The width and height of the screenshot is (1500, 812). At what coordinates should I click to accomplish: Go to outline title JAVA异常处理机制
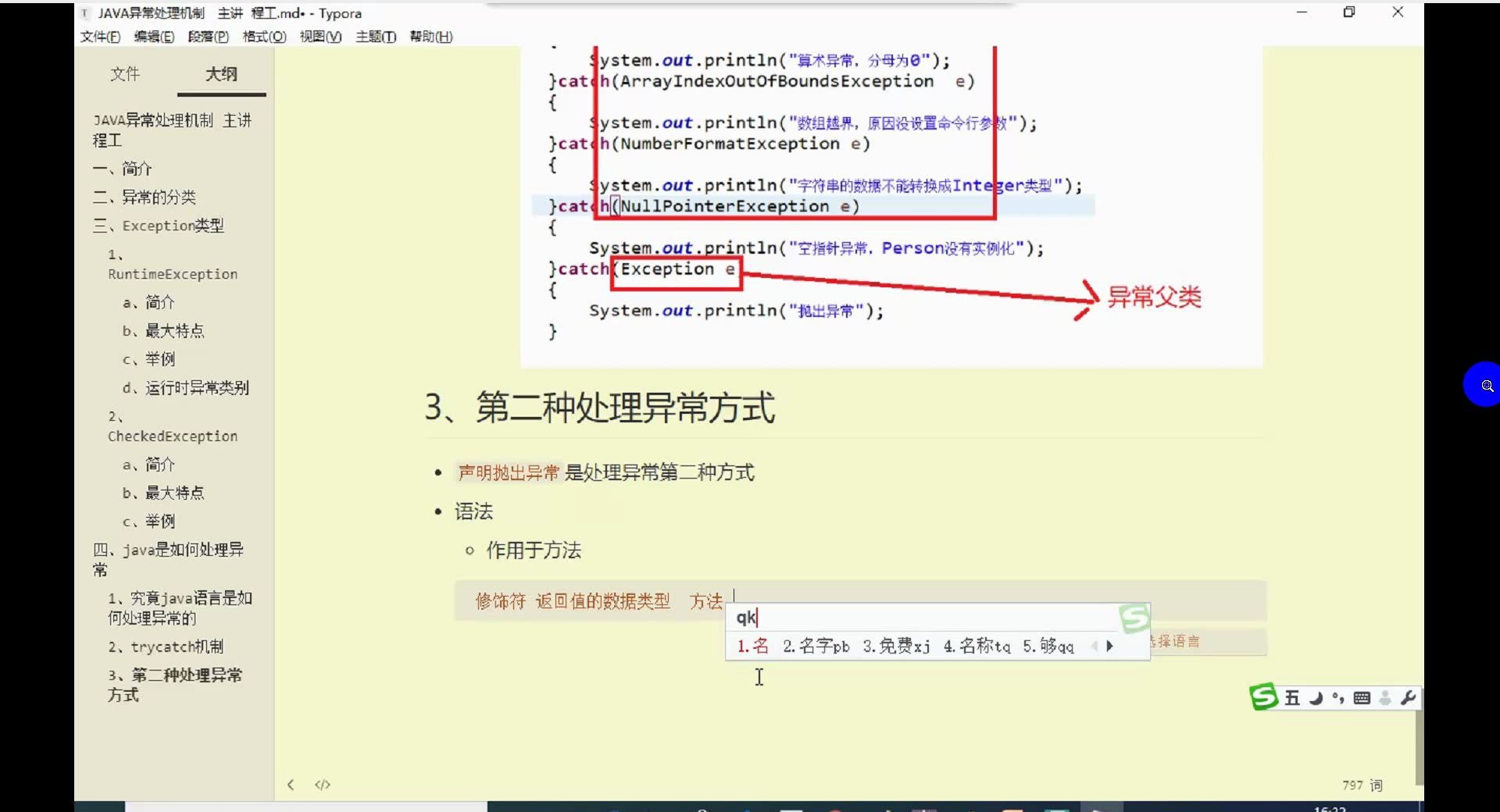[173, 130]
